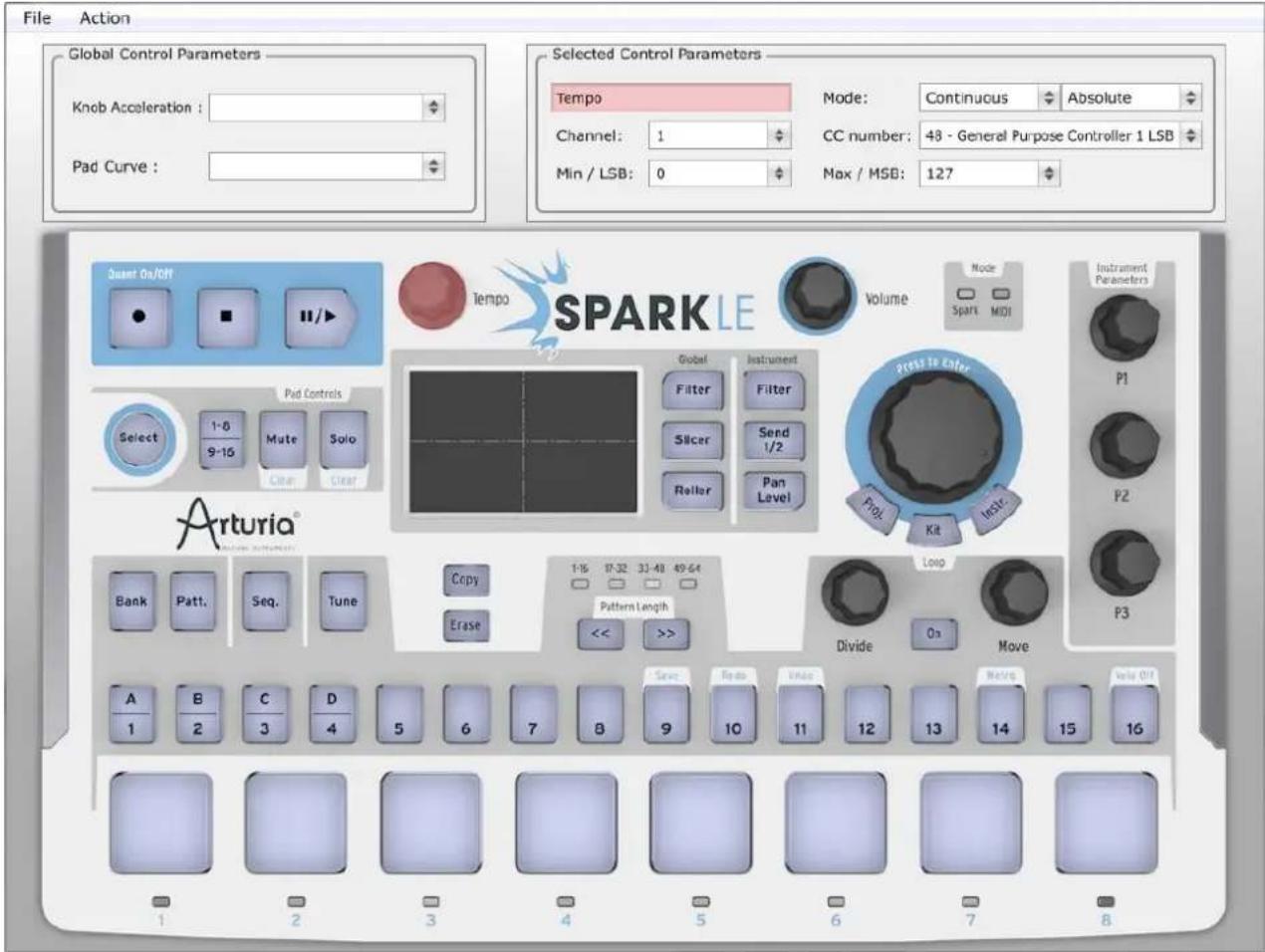Image resolution: width=1265 pixels, height=952 pixels.
Task: Click step button B/2
Action: (x=197, y=715)
